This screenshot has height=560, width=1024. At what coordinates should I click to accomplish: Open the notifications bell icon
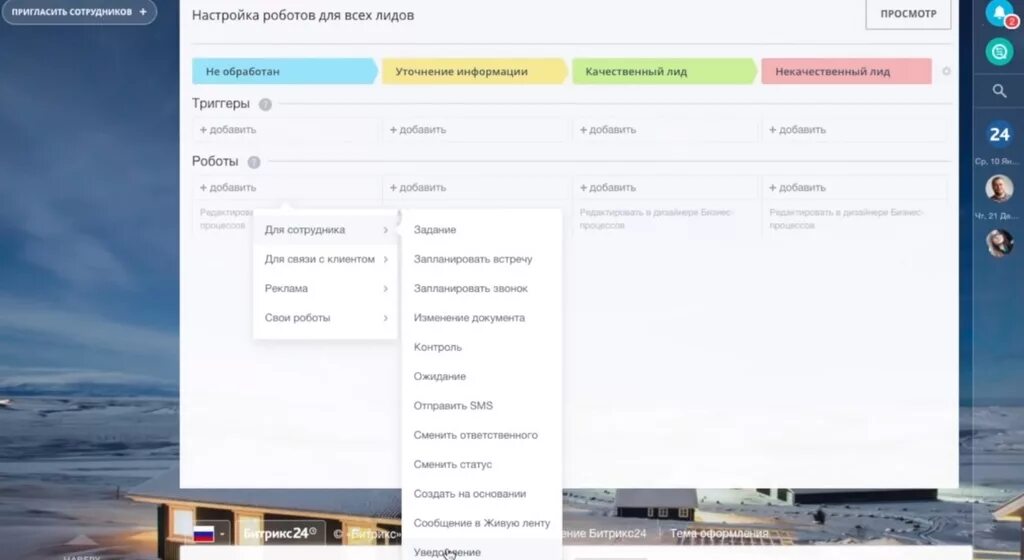pyautogui.click(x=999, y=13)
